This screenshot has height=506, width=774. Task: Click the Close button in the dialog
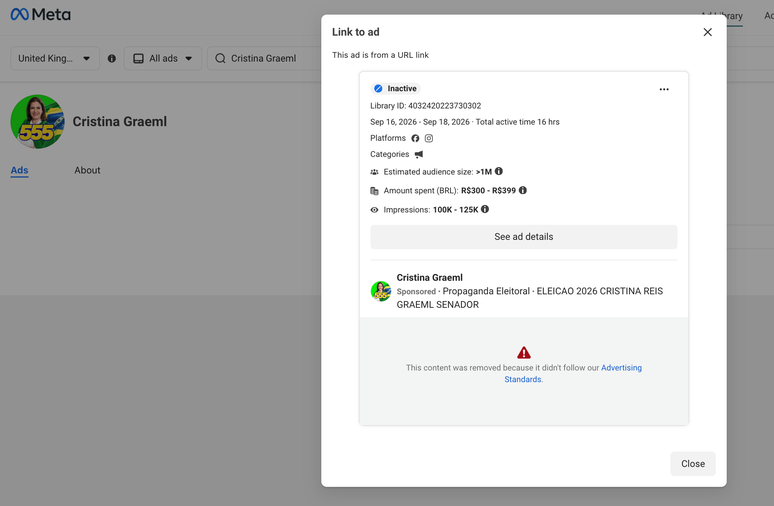pos(693,464)
